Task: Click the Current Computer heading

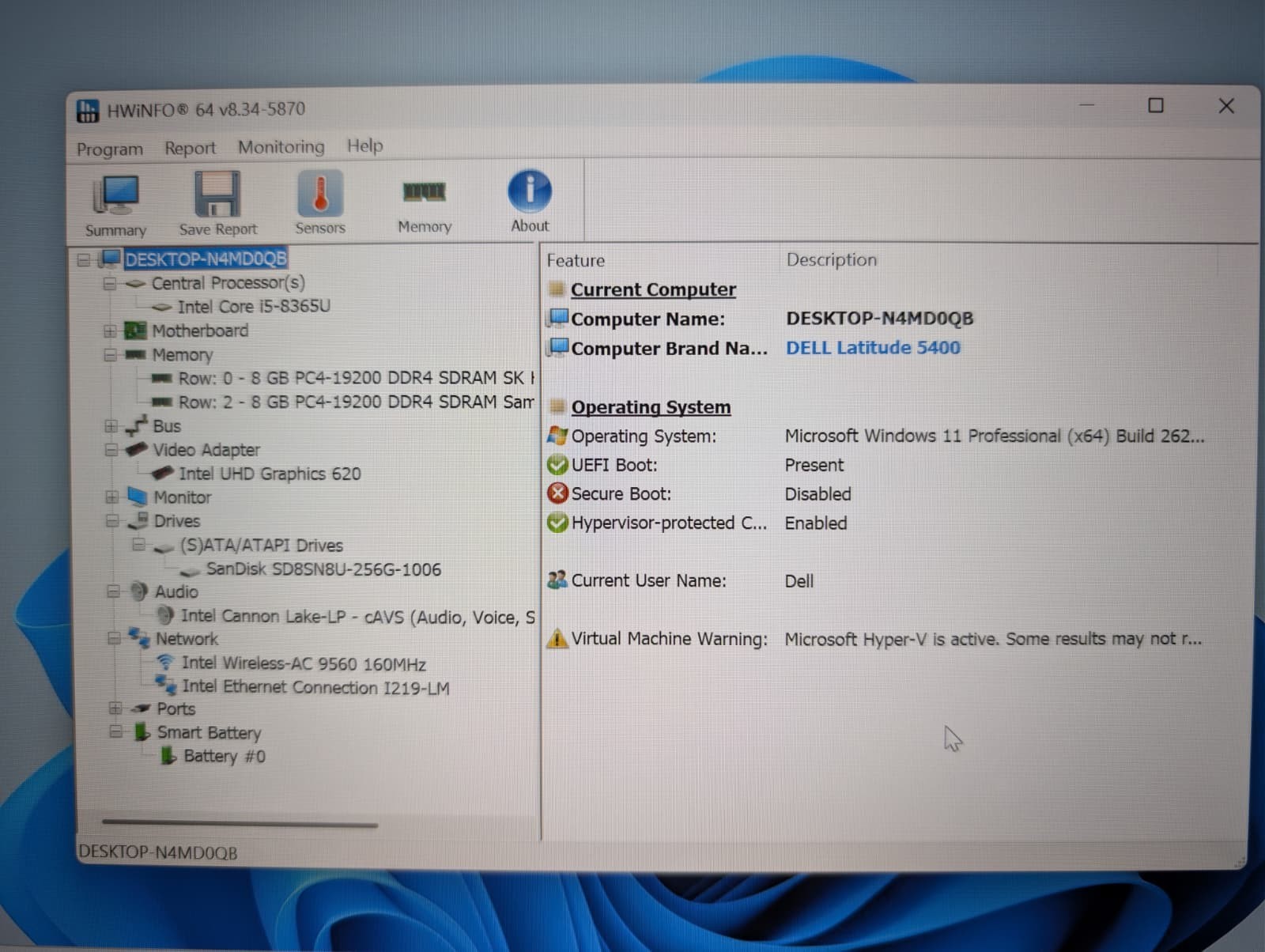Action: click(x=653, y=289)
